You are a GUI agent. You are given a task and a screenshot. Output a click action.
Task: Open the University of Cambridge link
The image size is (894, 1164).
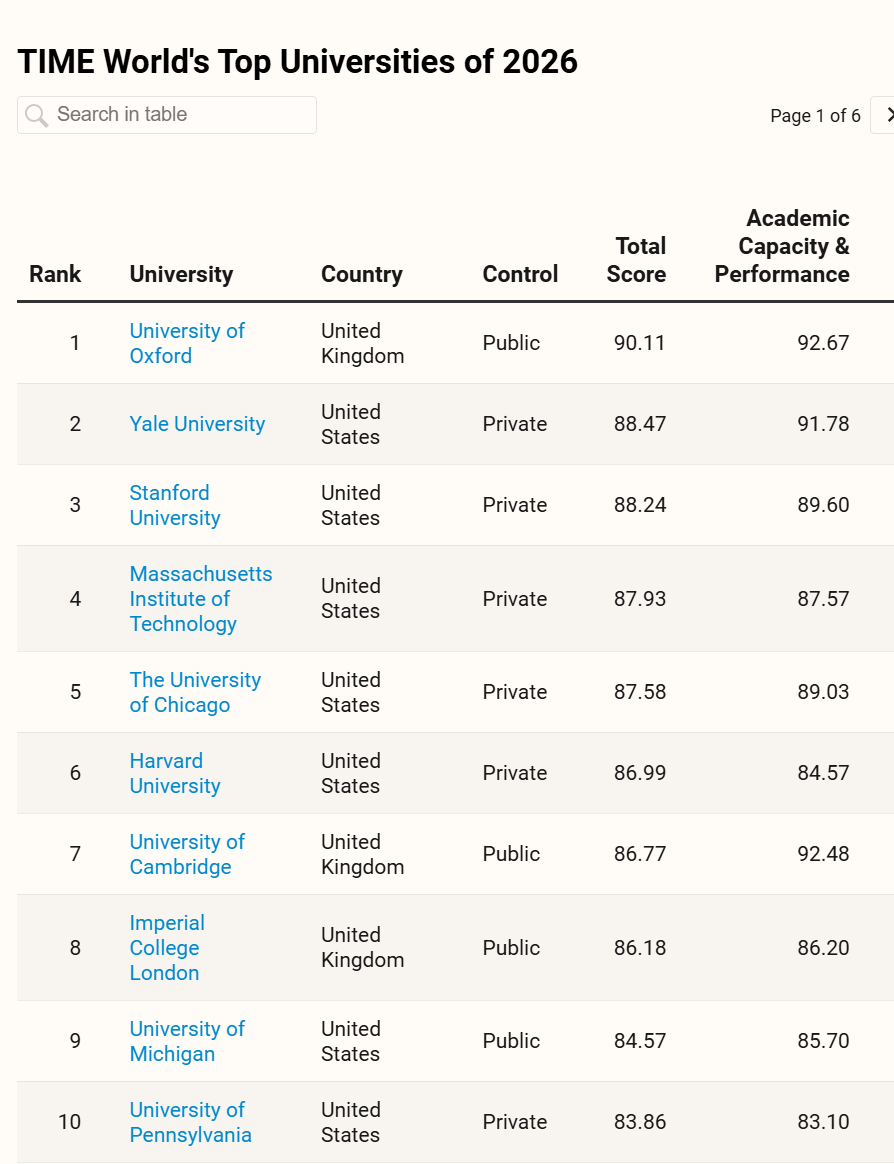tap(187, 854)
